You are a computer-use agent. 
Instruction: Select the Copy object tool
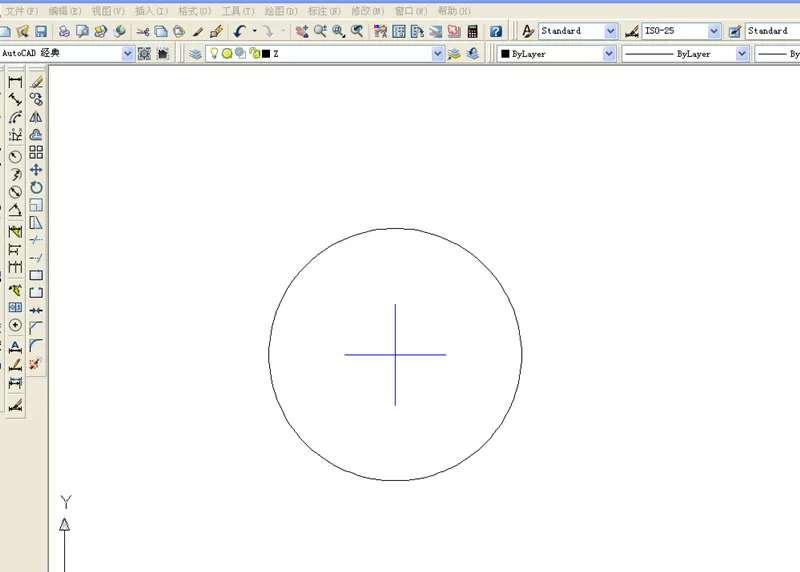[36, 100]
